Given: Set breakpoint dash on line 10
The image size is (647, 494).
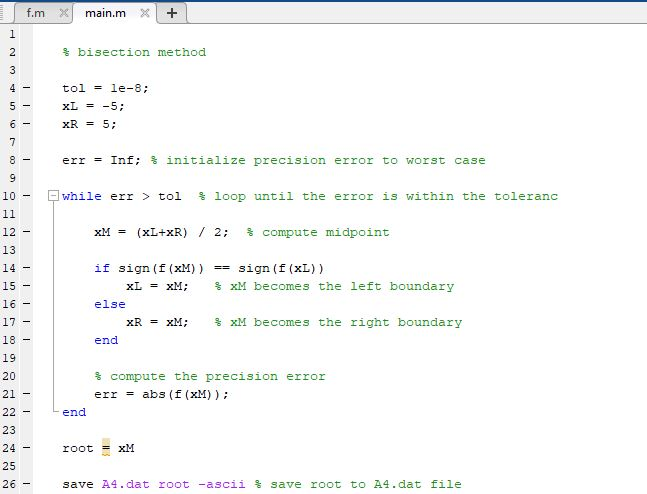Looking at the screenshot, I should coord(26,196).
